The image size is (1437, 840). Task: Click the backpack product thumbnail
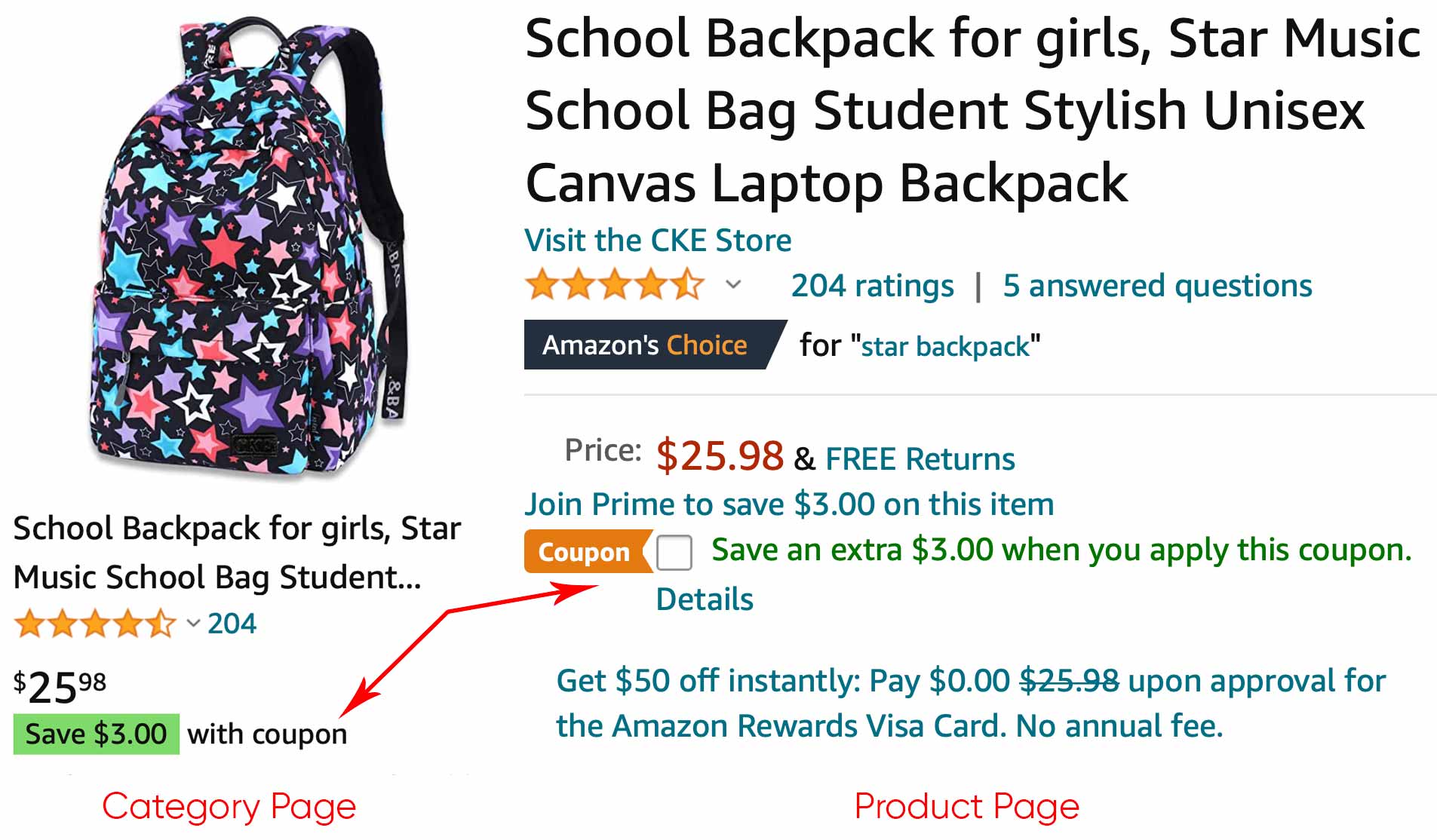(249, 241)
